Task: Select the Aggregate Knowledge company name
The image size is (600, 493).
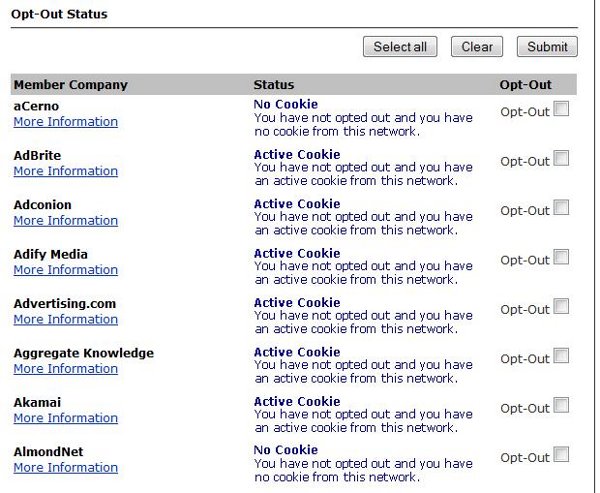Action: (83, 353)
